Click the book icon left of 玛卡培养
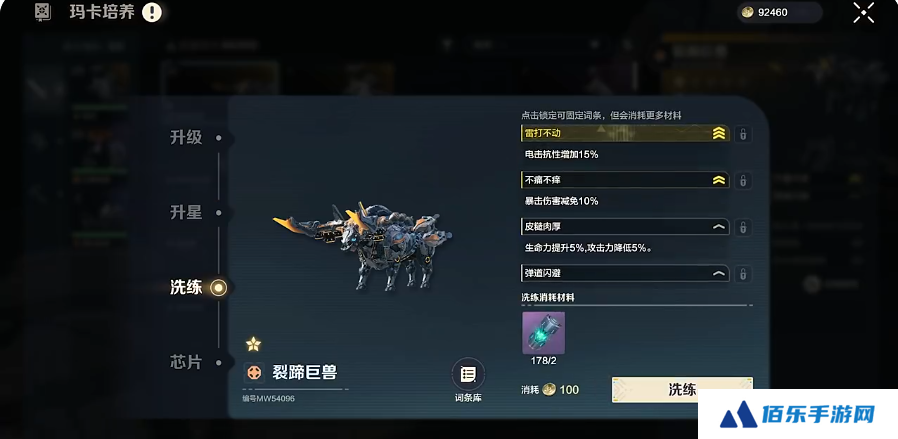Image resolution: width=898 pixels, height=439 pixels. coord(44,11)
